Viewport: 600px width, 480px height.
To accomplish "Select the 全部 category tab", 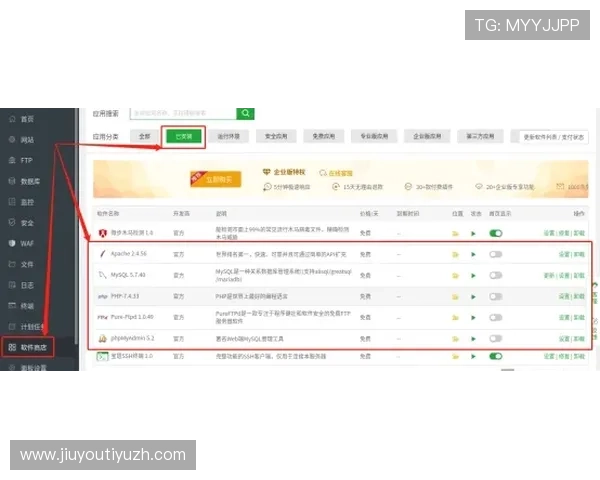I will [x=145, y=136].
